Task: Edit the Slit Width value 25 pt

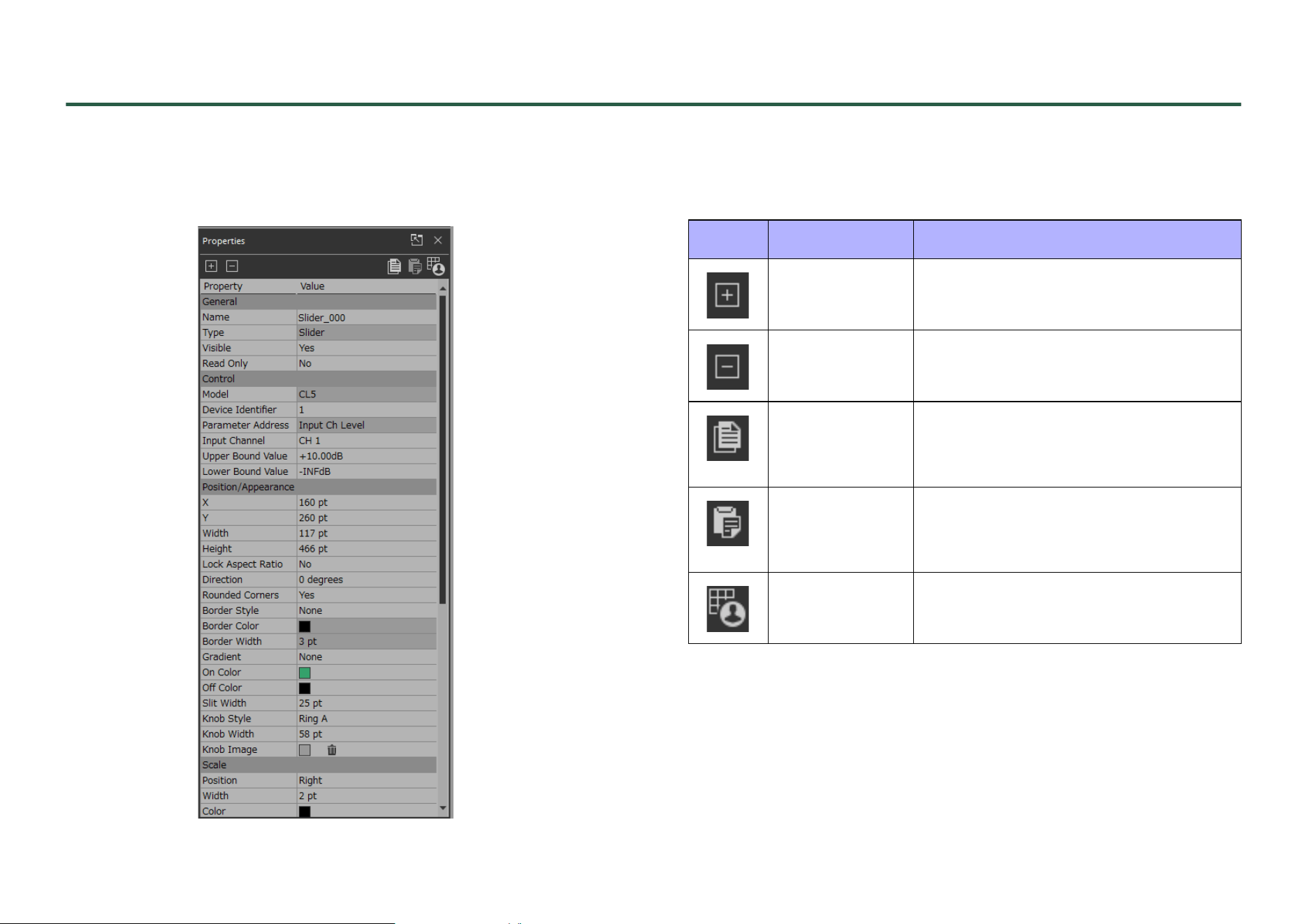Action: click(367, 703)
